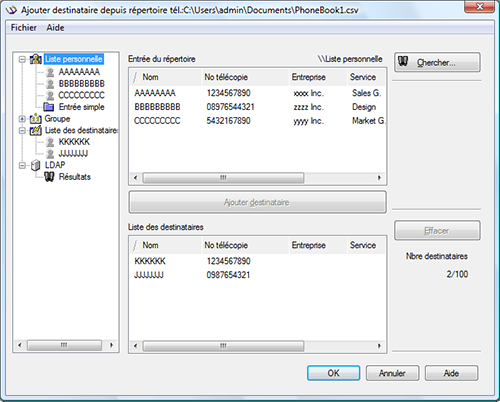Open the Aide menu
The image size is (500, 402).
[55, 28]
